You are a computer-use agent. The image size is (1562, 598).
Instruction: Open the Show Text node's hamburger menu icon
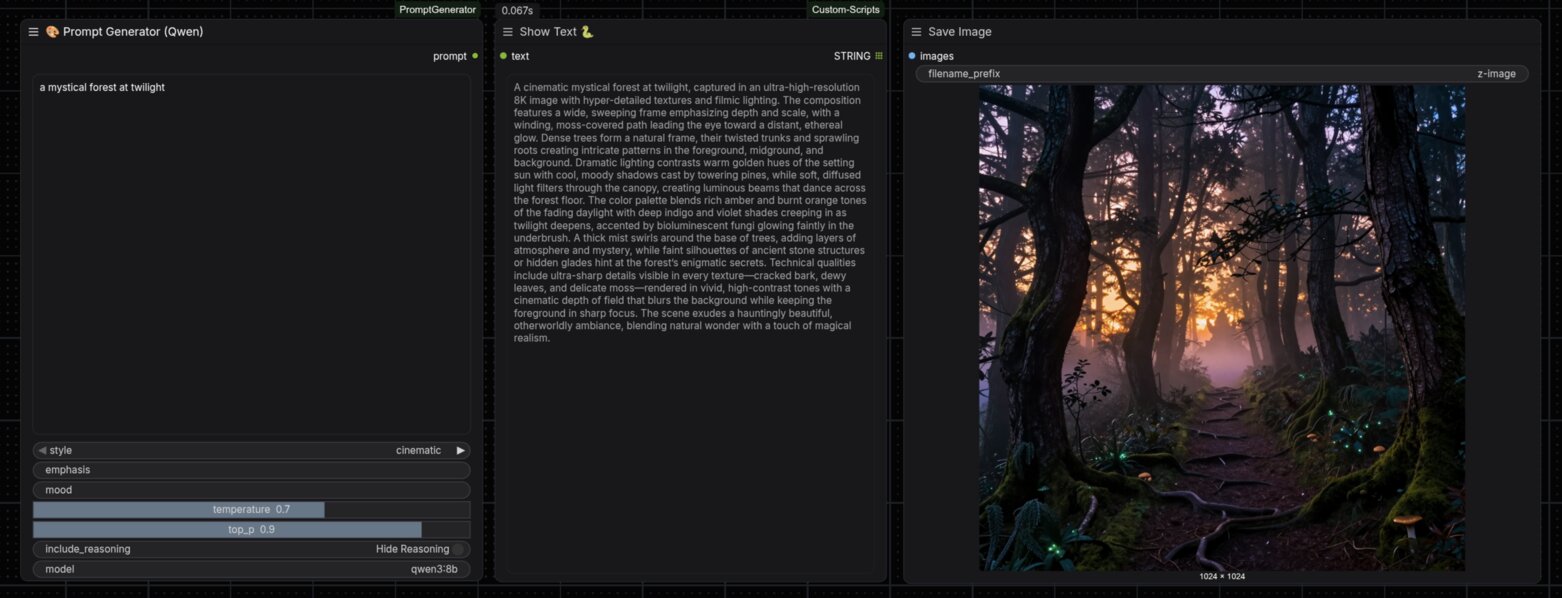(507, 32)
